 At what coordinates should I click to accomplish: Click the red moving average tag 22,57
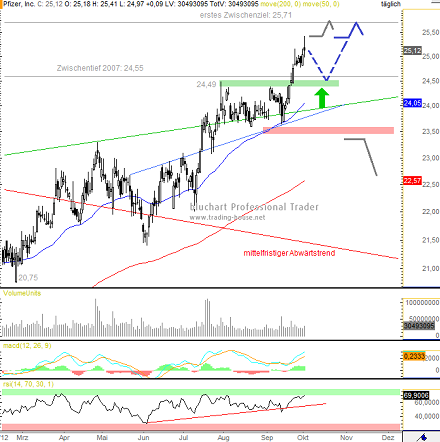(x=412, y=181)
